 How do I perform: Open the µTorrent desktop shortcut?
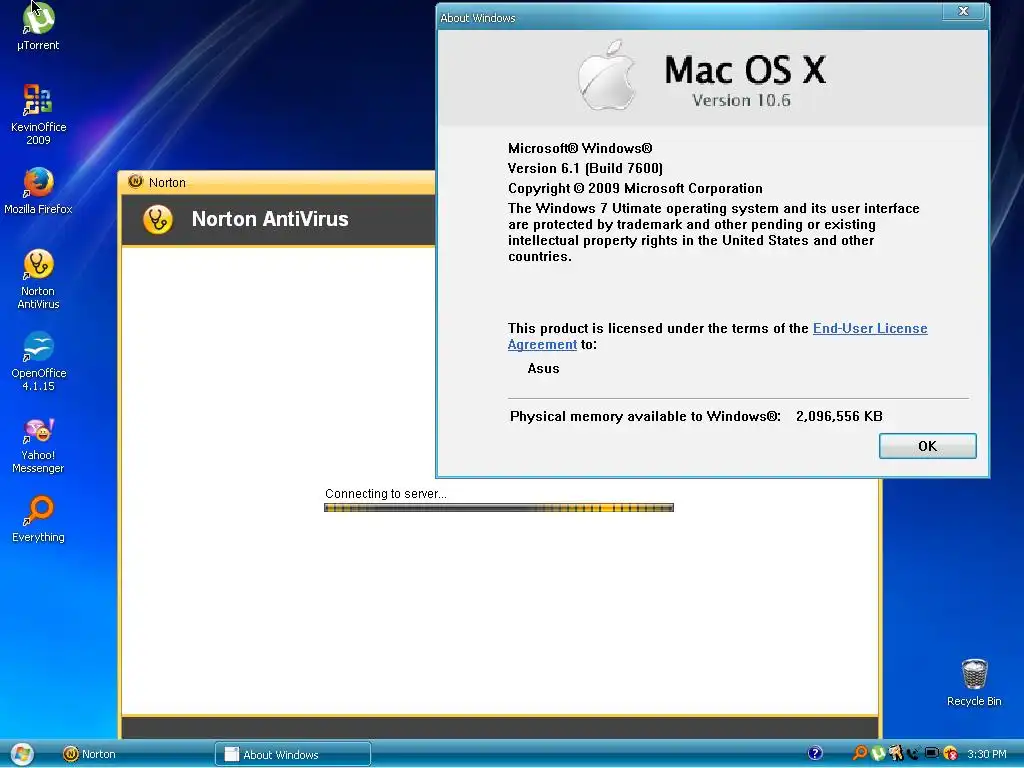click(x=38, y=26)
